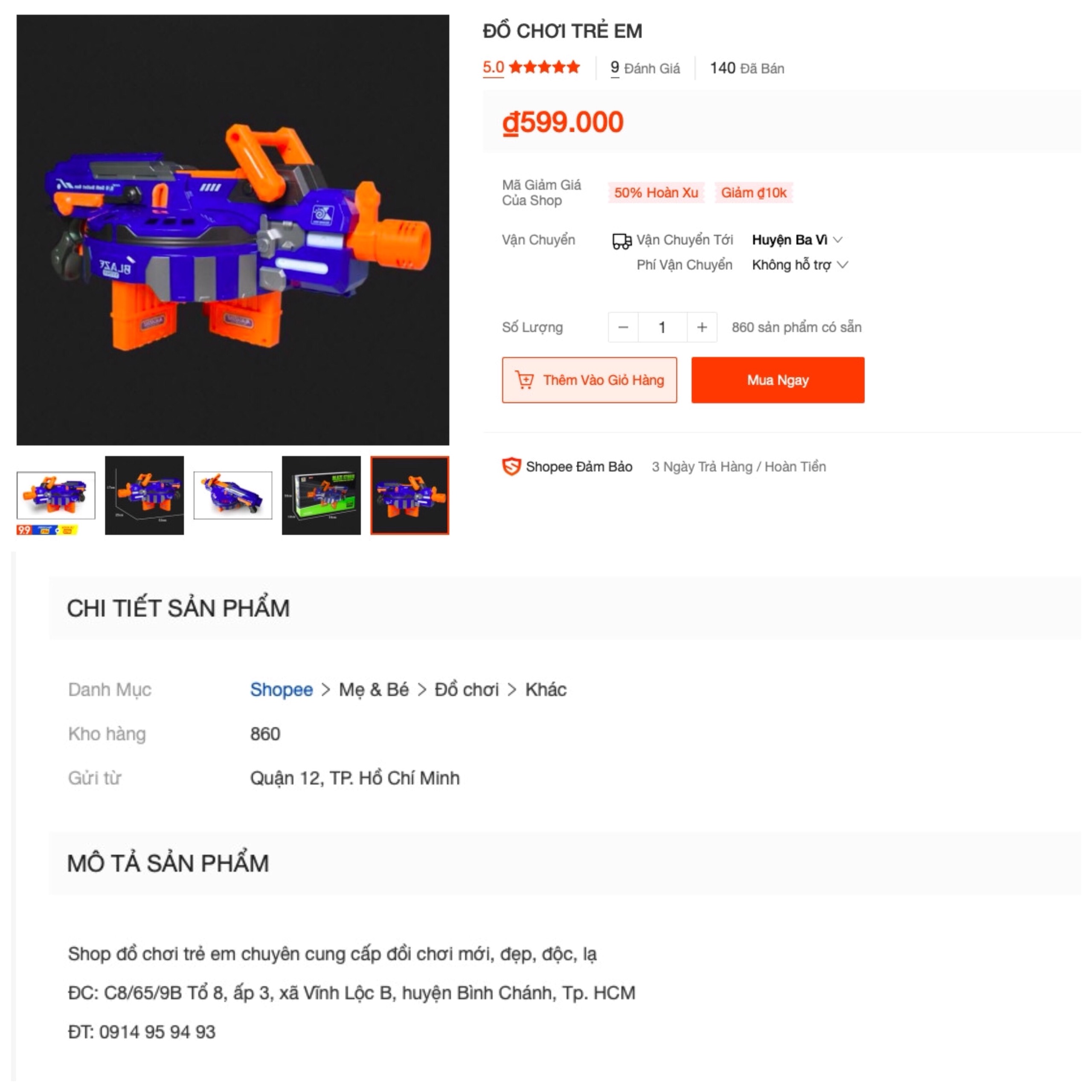The image size is (1092, 1092).
Task: Select the second thumbnail with dimension lines
Action: pyautogui.click(x=144, y=496)
